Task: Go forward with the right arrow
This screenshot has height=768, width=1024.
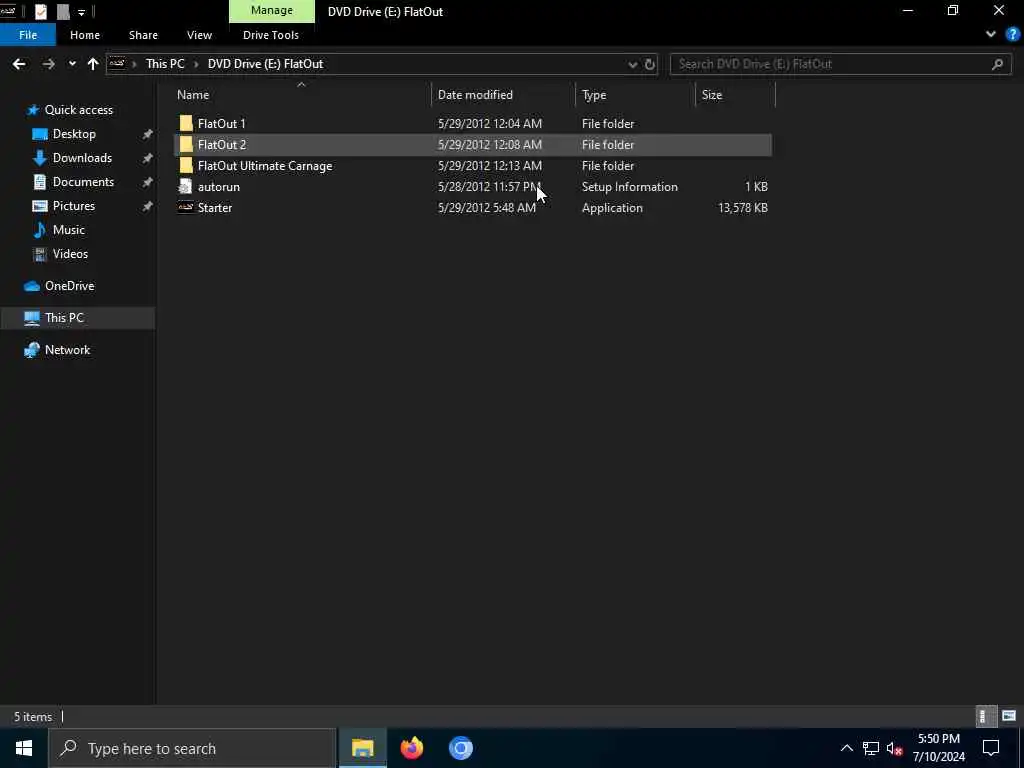Action: click(48, 64)
